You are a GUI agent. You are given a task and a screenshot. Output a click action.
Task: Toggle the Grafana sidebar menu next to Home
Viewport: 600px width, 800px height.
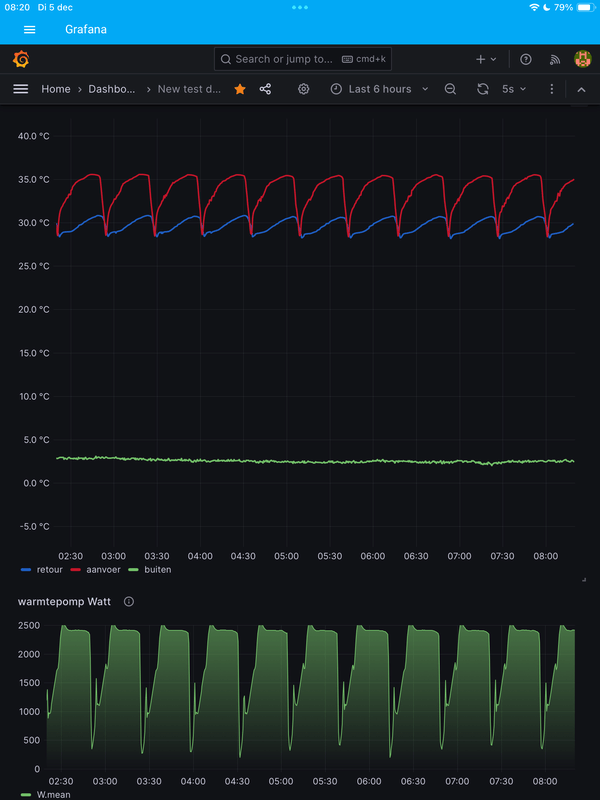pos(20,89)
